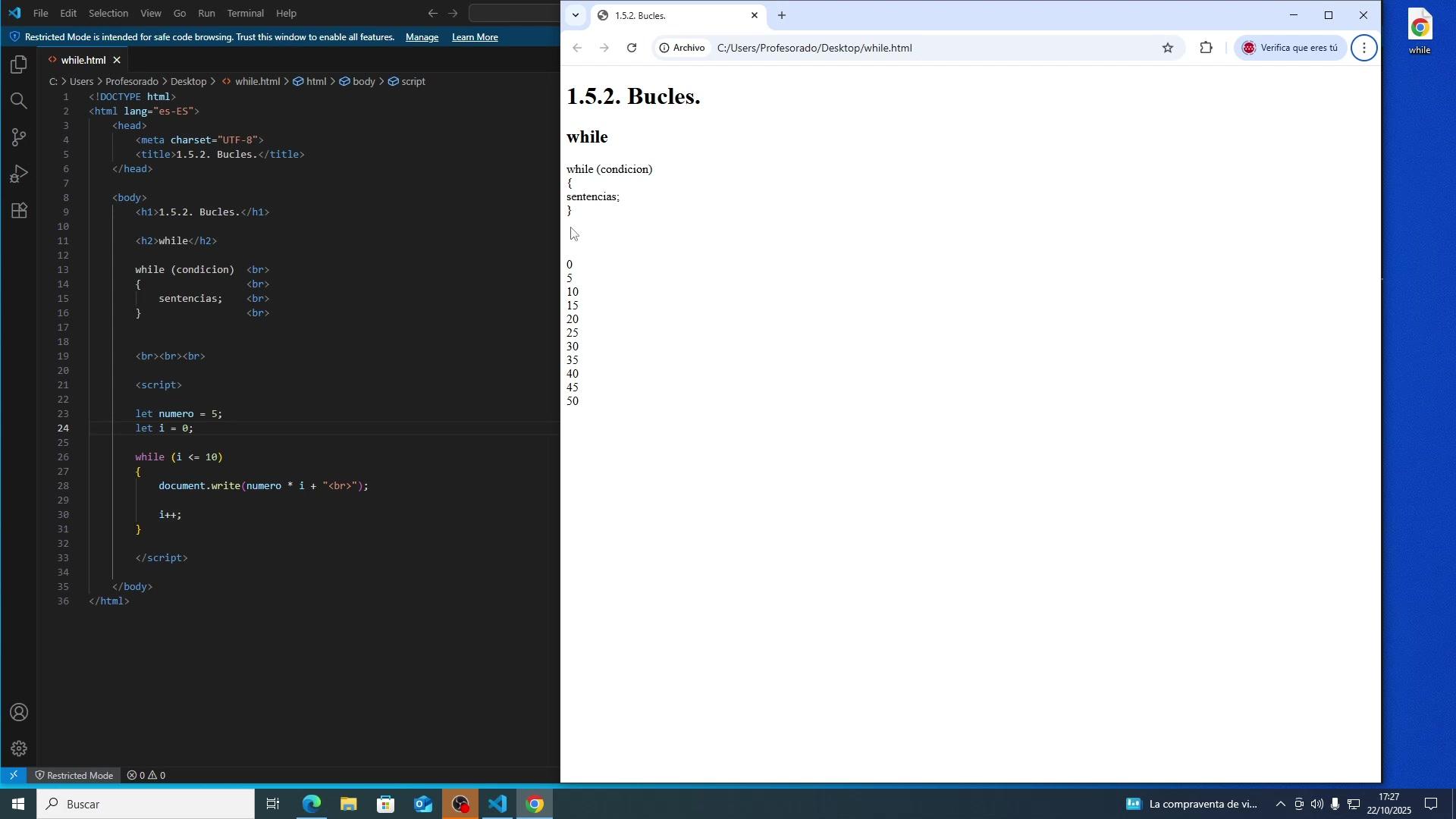1456x819 pixels.
Task: Open the while shortcut on the desktop
Action: coord(1420,32)
